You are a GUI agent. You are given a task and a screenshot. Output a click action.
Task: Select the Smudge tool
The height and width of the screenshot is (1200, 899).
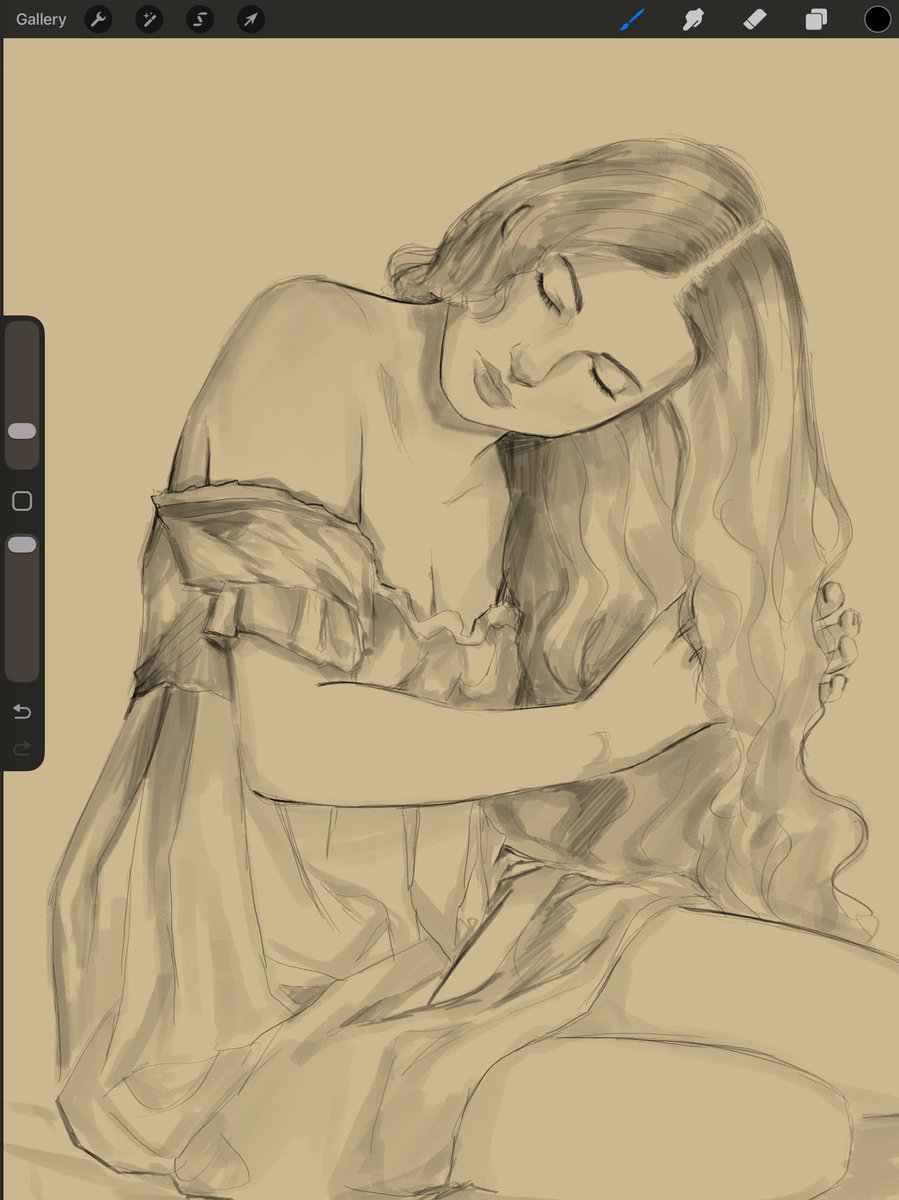point(693,19)
